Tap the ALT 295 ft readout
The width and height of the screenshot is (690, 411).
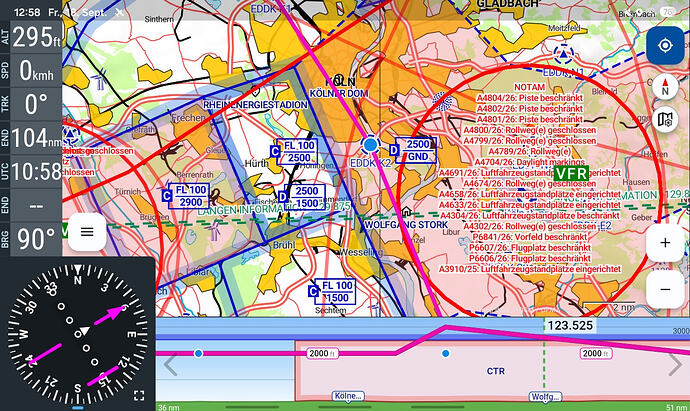[x=31, y=37]
